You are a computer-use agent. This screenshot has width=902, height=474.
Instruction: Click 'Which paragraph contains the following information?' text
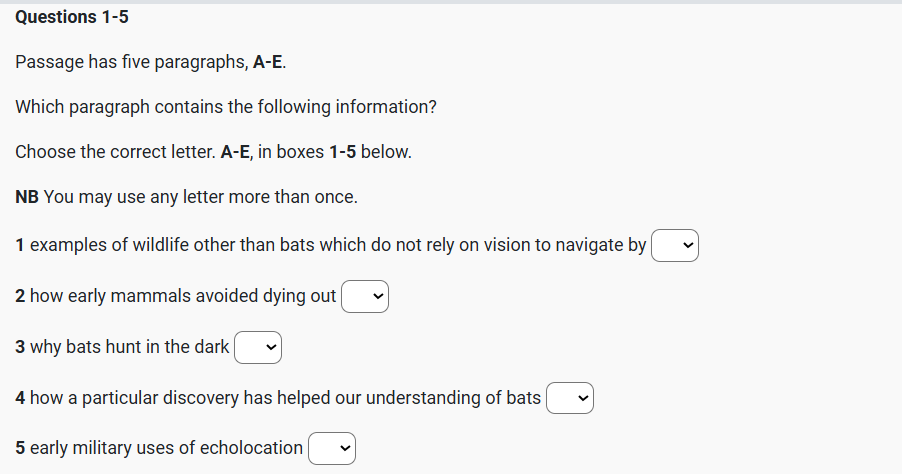coord(226,107)
